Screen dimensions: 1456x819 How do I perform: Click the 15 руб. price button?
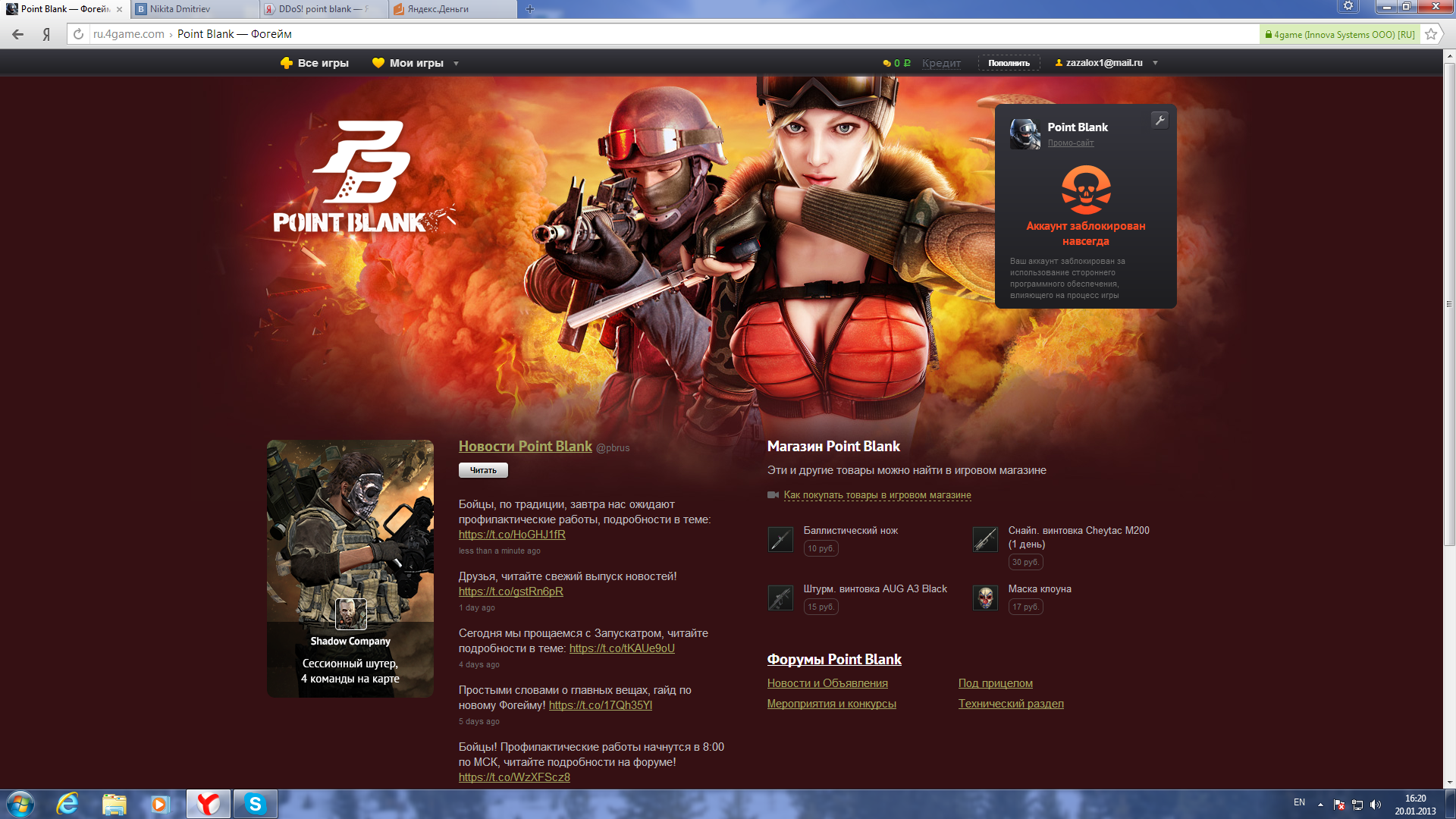821,607
